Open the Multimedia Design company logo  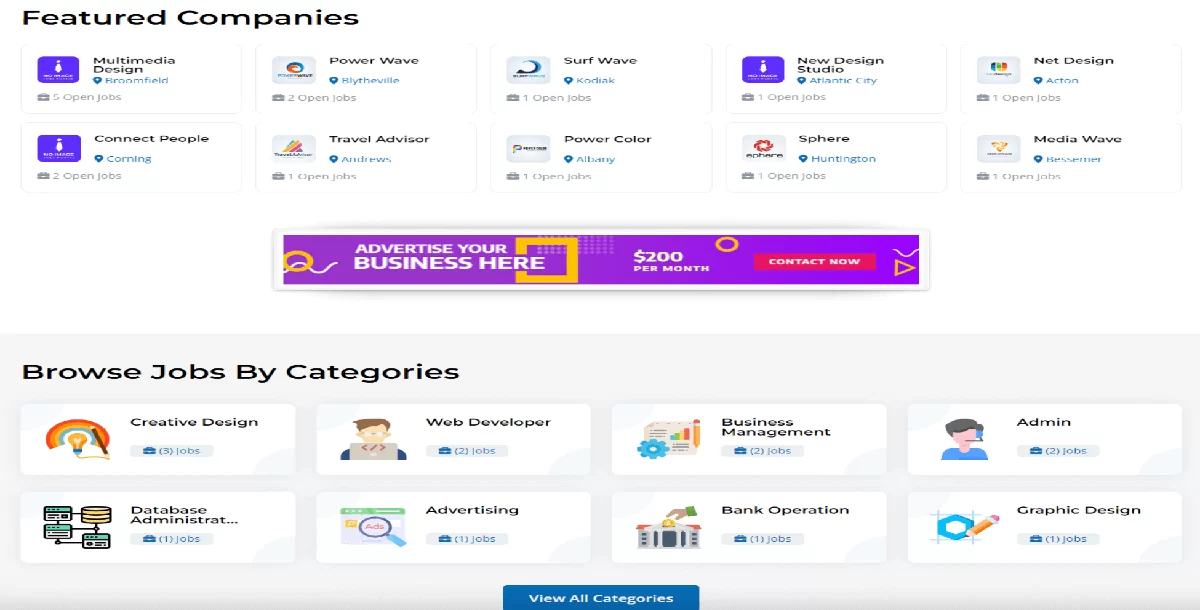point(58,70)
